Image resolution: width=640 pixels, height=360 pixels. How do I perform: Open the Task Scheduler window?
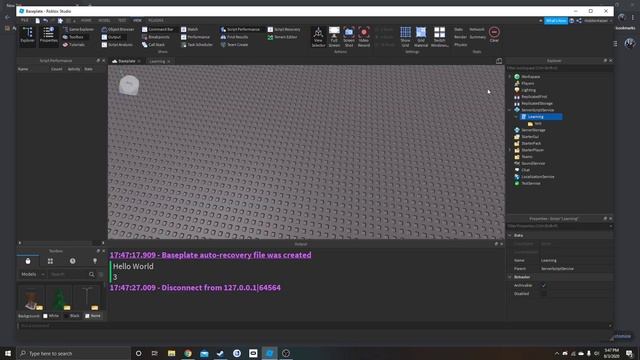coord(197,44)
